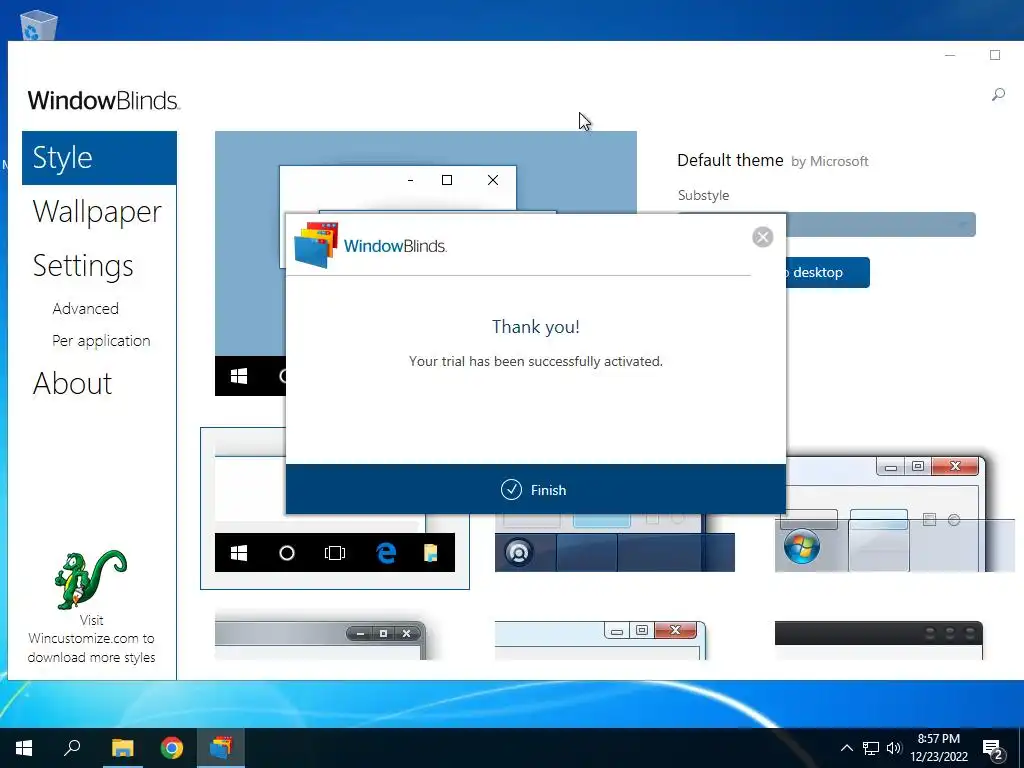This screenshot has width=1024, height=768.
Task: Select the light blue red-close style thumbnail
Action: [x=600, y=640]
